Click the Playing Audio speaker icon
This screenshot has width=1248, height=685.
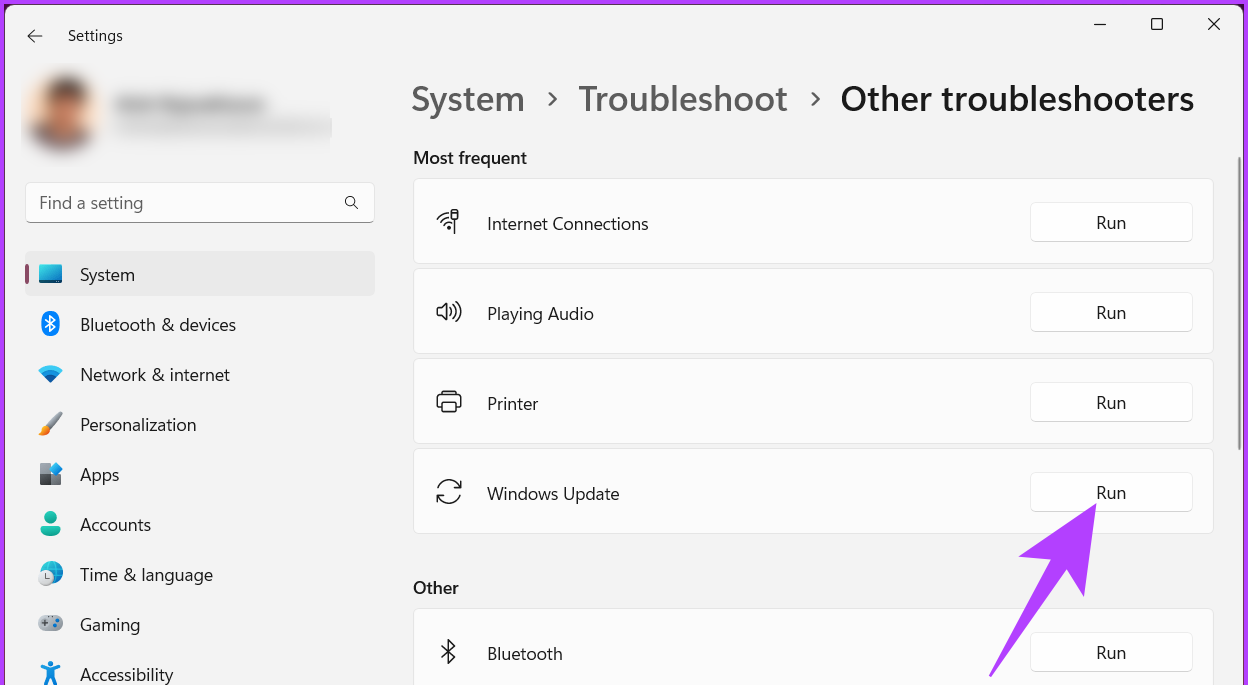click(x=449, y=312)
